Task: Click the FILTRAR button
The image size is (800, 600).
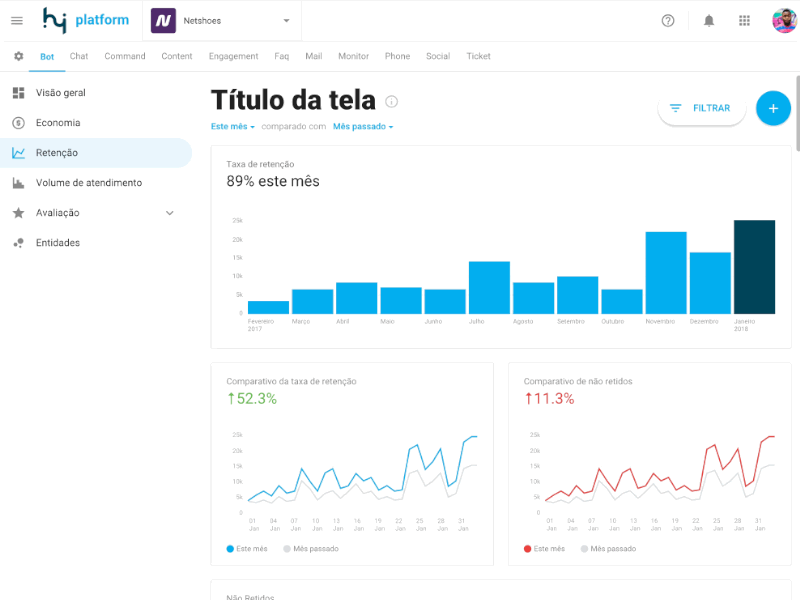Action: [x=701, y=108]
